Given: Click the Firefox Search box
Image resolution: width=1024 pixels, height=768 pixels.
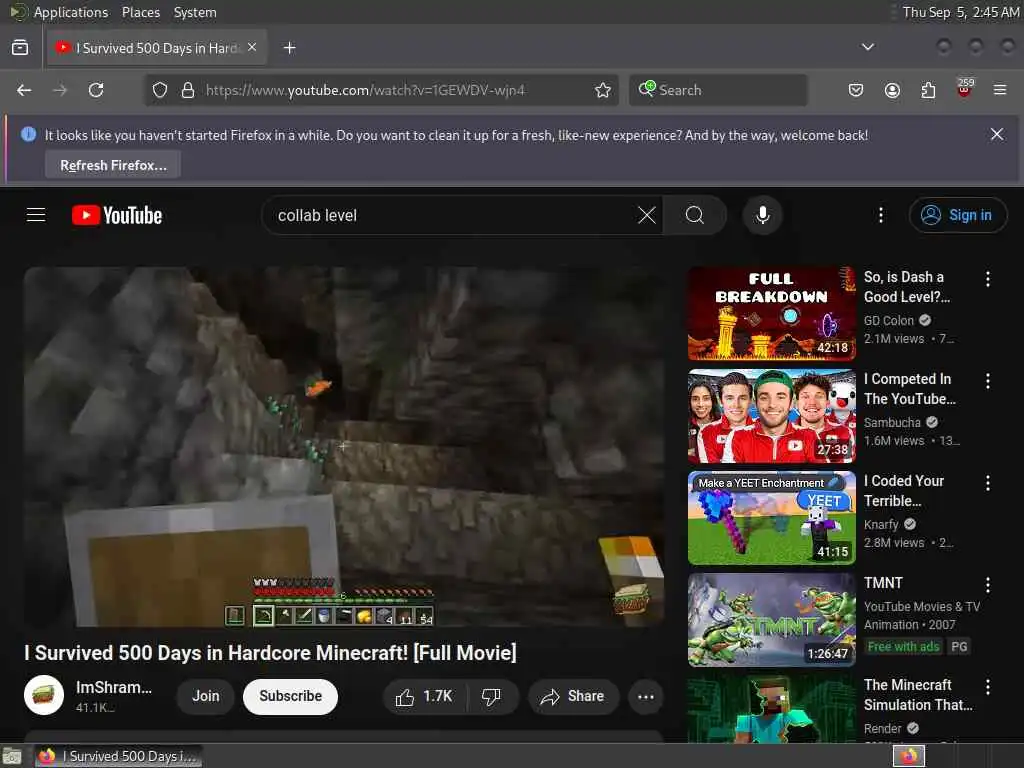Looking at the screenshot, I should point(718,90).
